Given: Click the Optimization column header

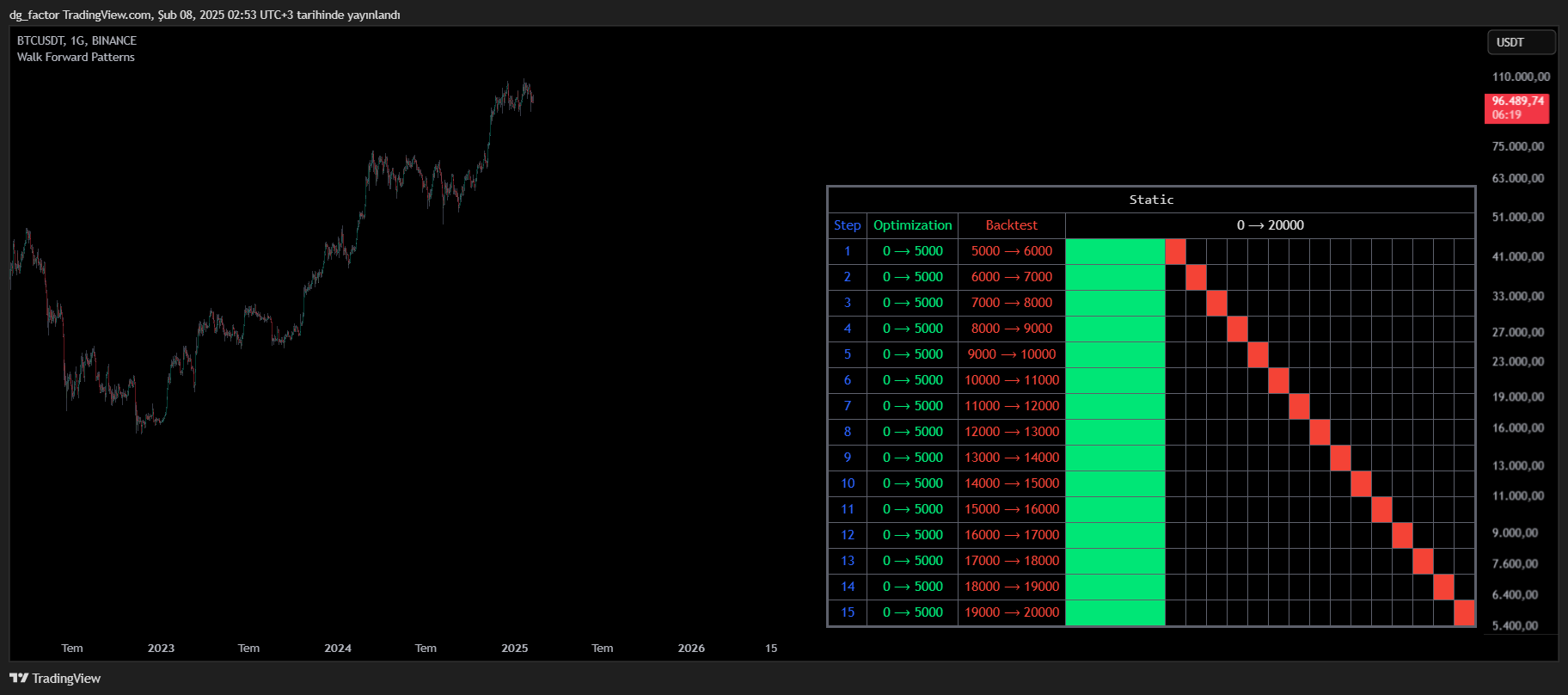Looking at the screenshot, I should [x=913, y=225].
